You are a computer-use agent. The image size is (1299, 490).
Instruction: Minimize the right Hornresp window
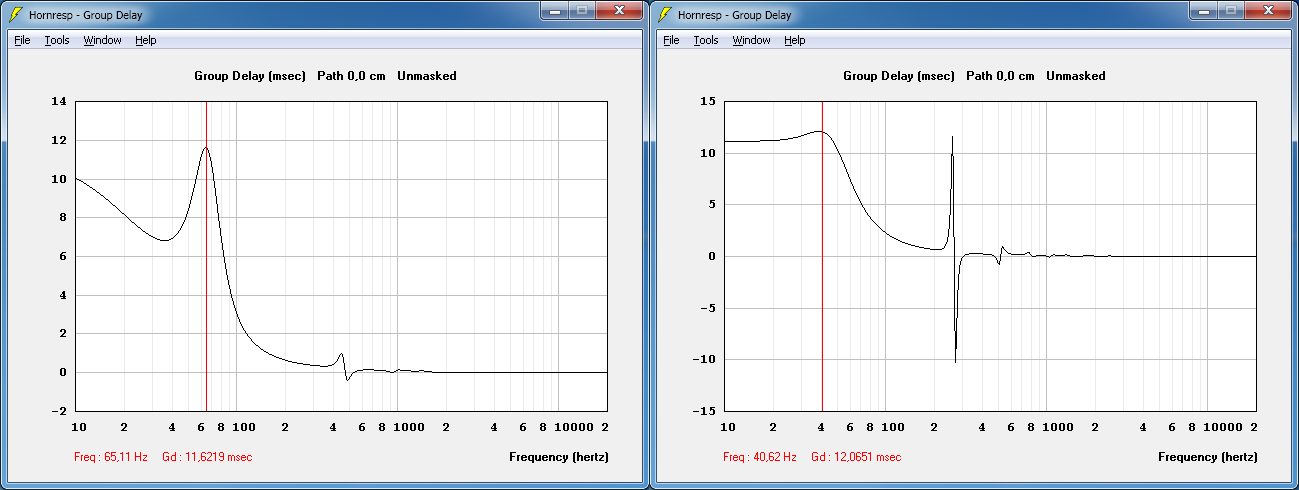pyautogui.click(x=1204, y=10)
